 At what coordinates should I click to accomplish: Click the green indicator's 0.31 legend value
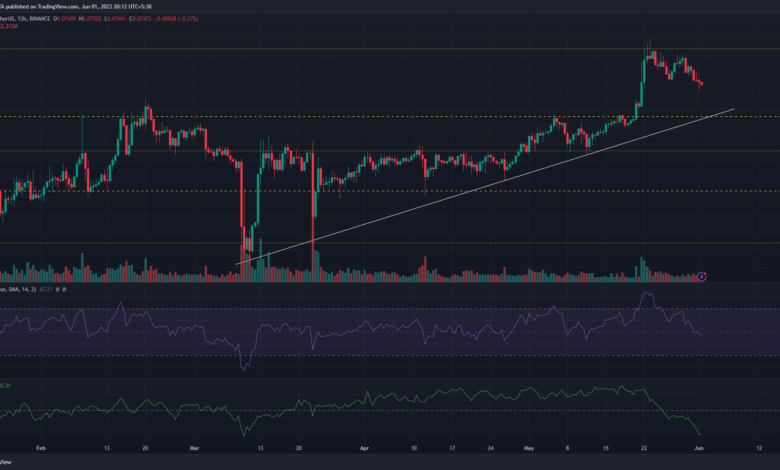(x=5, y=386)
